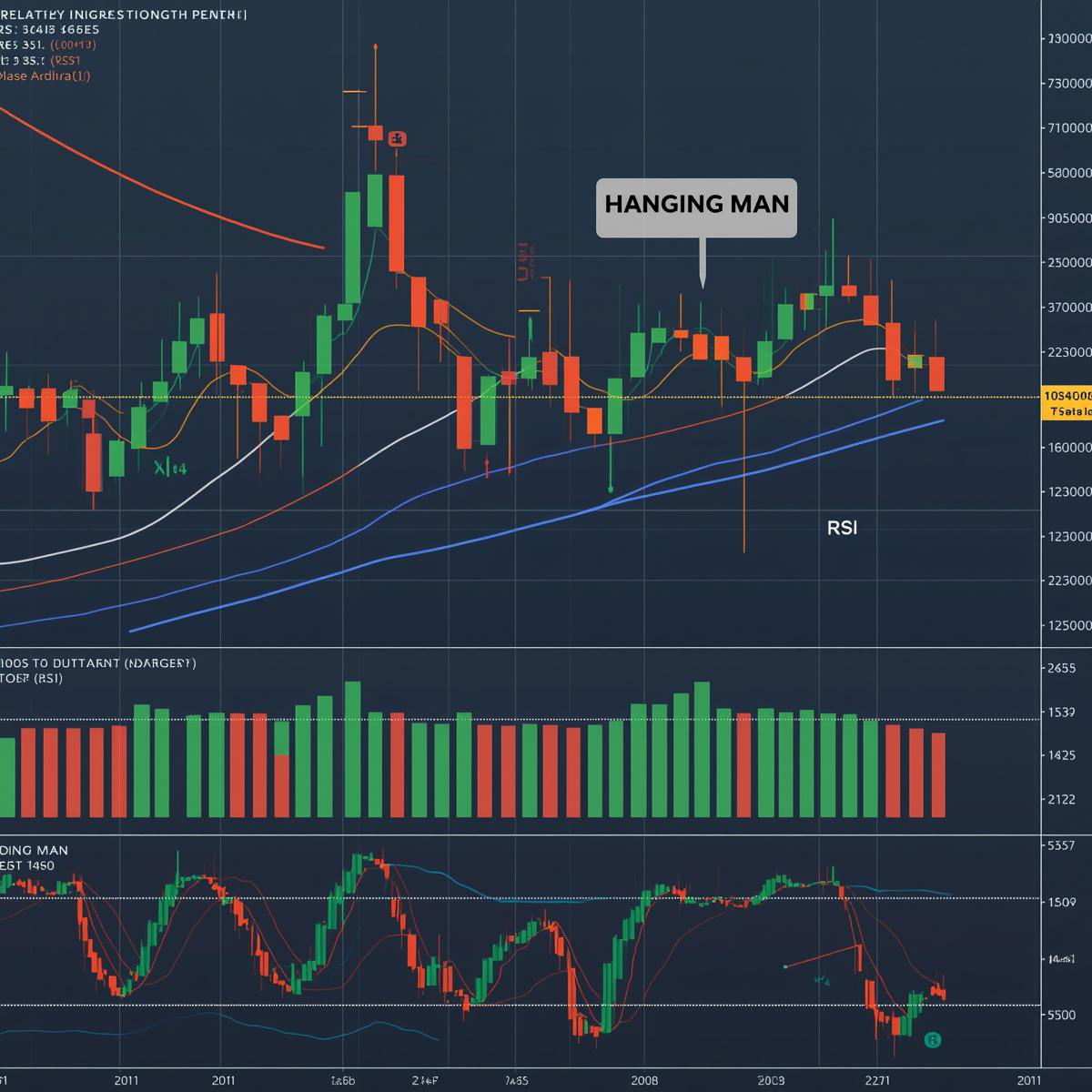Toggle the orange Arditra indicator legend line
The width and height of the screenshot is (1092, 1092).
click(x=45, y=76)
